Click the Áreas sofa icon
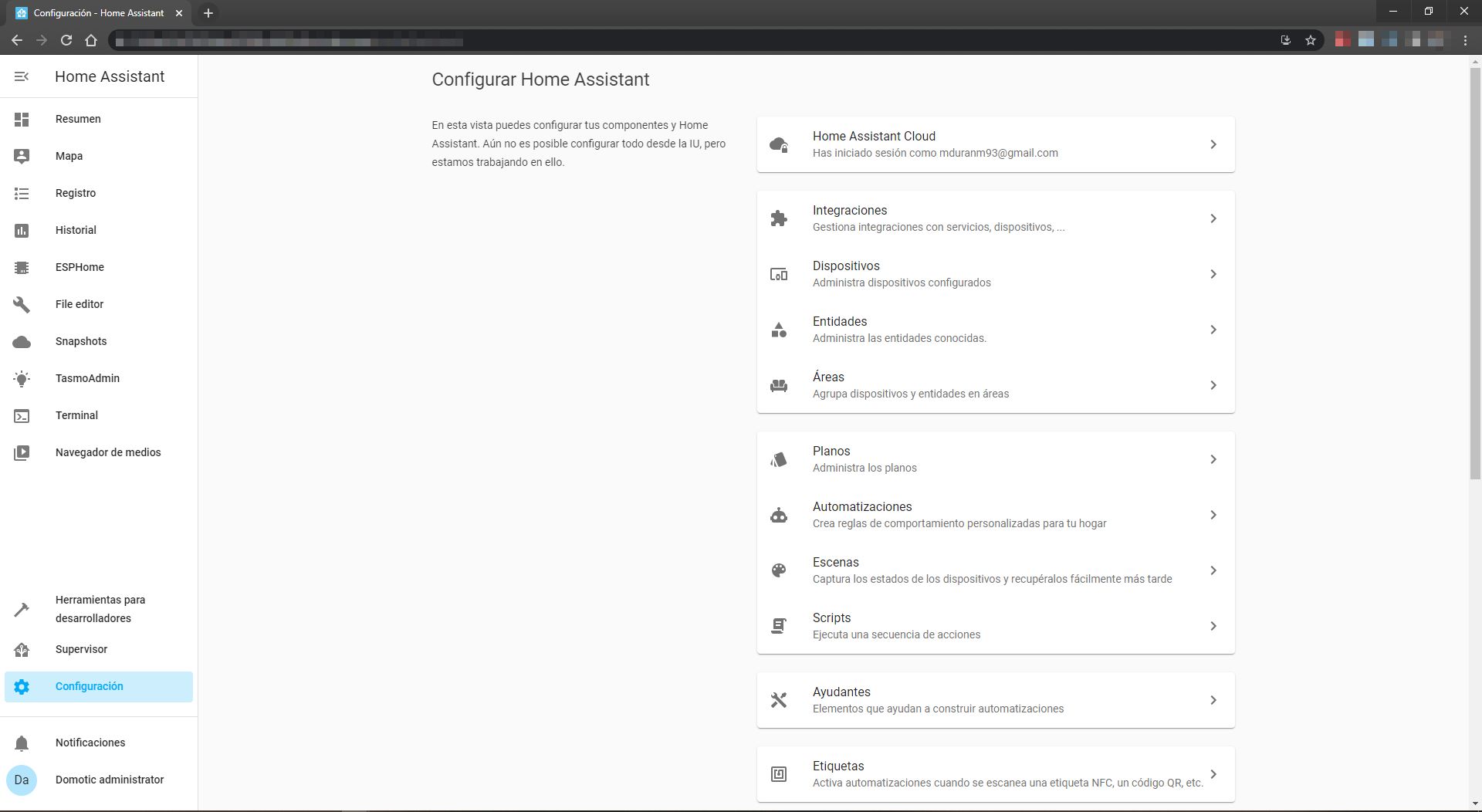Viewport: 1482px width, 812px height. tap(779, 385)
